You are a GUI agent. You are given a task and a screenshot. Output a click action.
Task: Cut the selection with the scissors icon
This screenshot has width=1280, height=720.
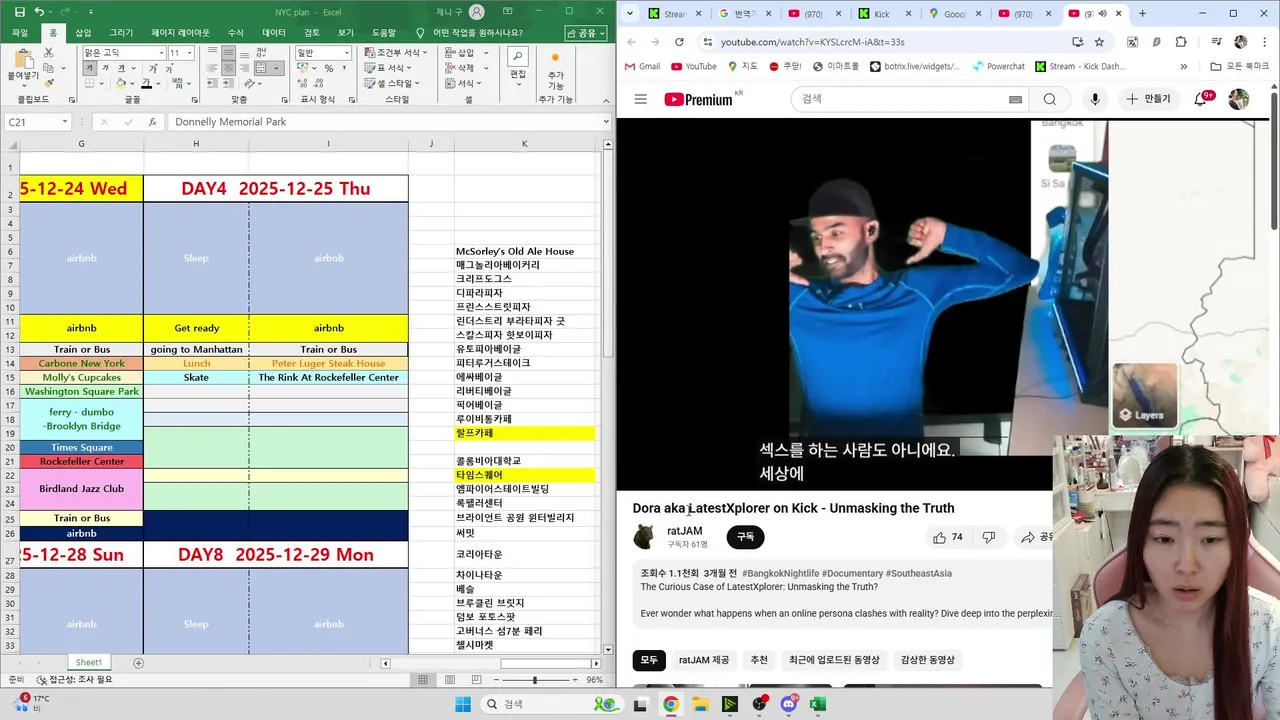49,53
